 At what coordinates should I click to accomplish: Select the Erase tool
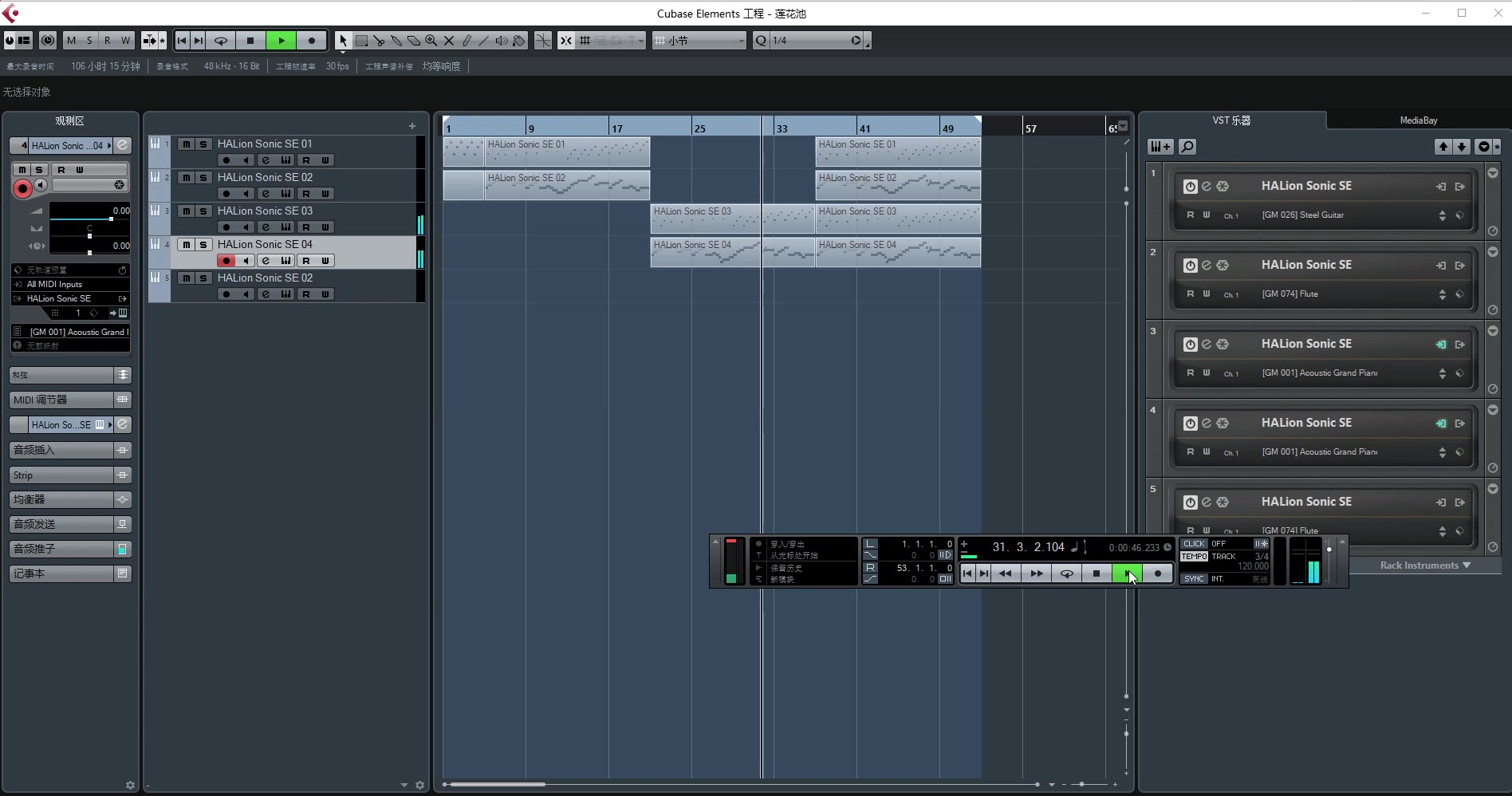point(414,41)
